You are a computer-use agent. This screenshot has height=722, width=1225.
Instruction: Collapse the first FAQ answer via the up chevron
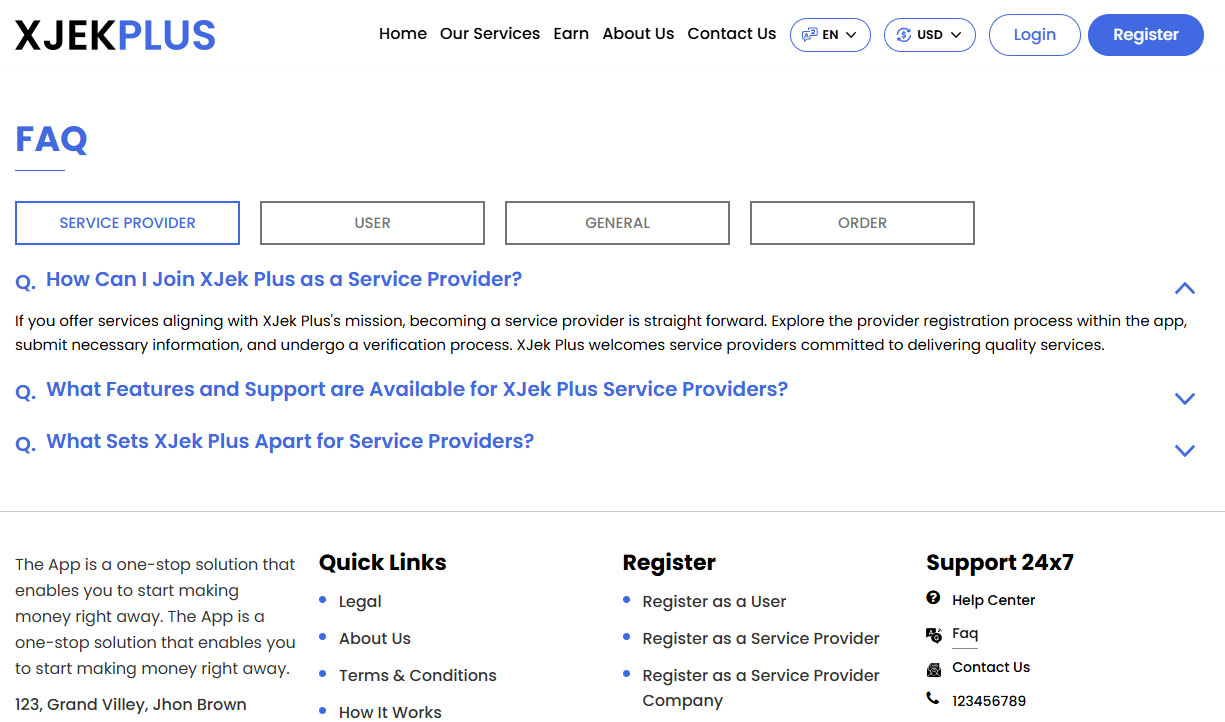pyautogui.click(x=1184, y=288)
